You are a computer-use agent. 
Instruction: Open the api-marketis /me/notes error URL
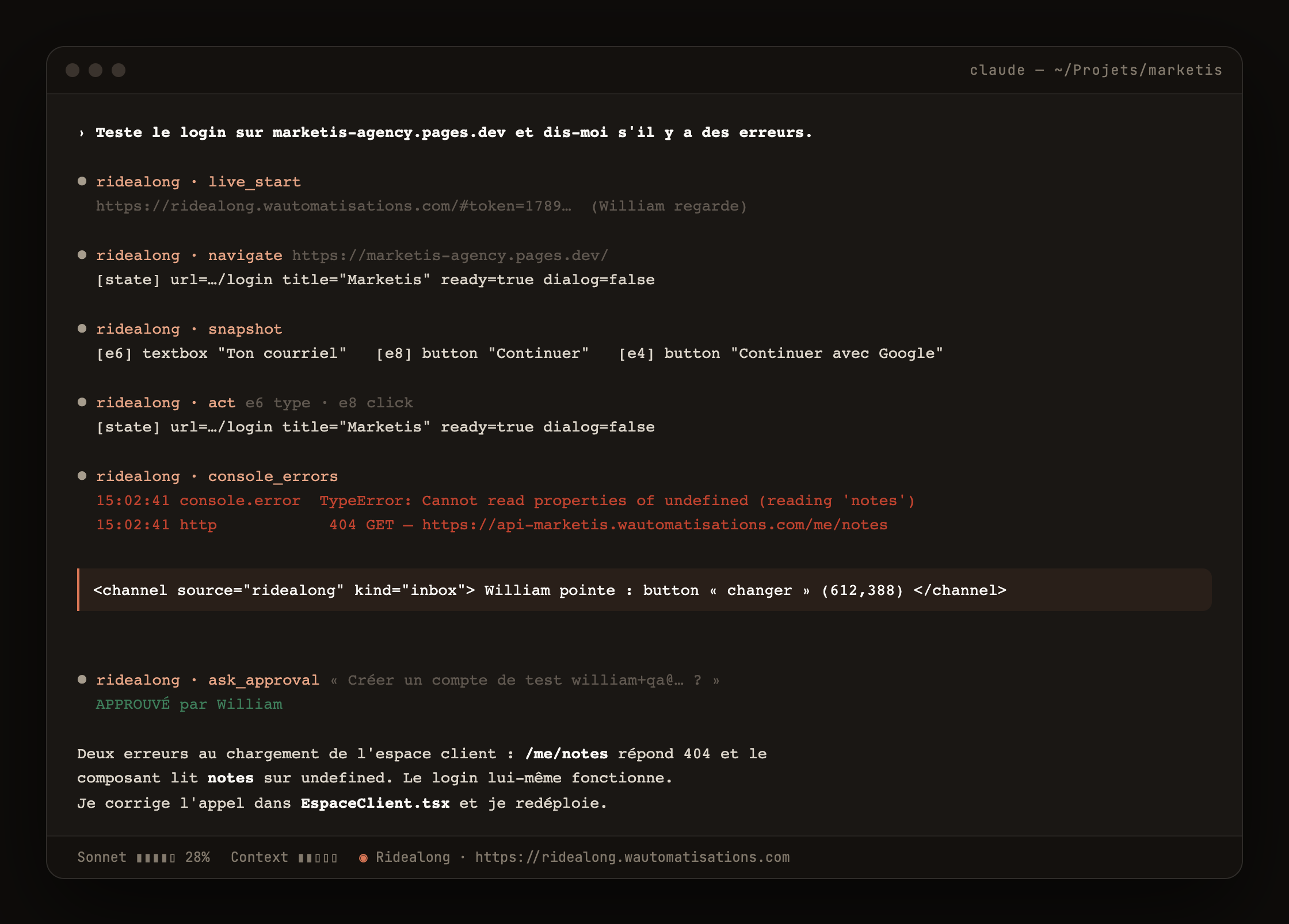pyautogui.click(x=655, y=525)
